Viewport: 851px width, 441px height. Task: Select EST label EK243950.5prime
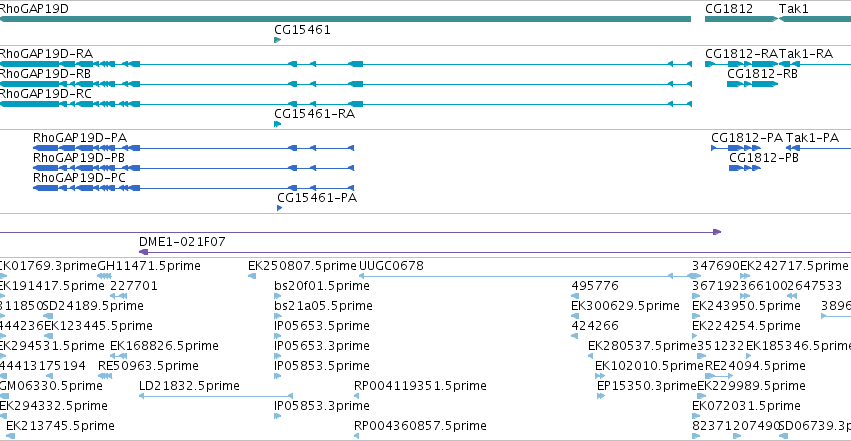pyautogui.click(x=746, y=305)
